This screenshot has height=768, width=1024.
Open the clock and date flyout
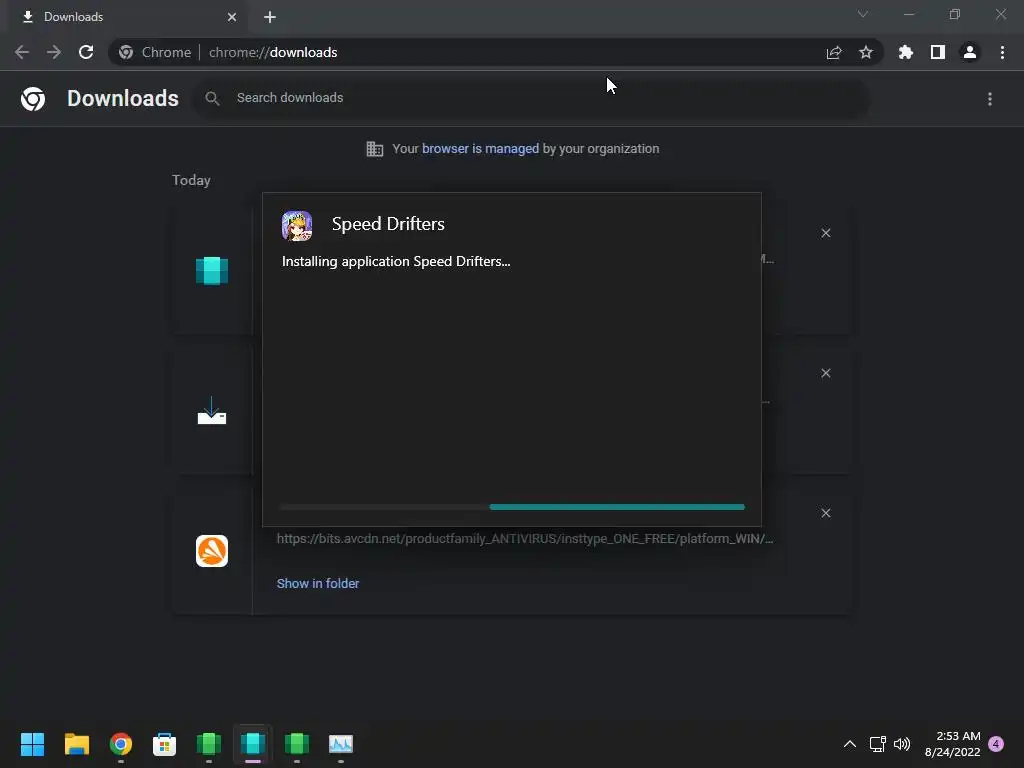pos(952,744)
